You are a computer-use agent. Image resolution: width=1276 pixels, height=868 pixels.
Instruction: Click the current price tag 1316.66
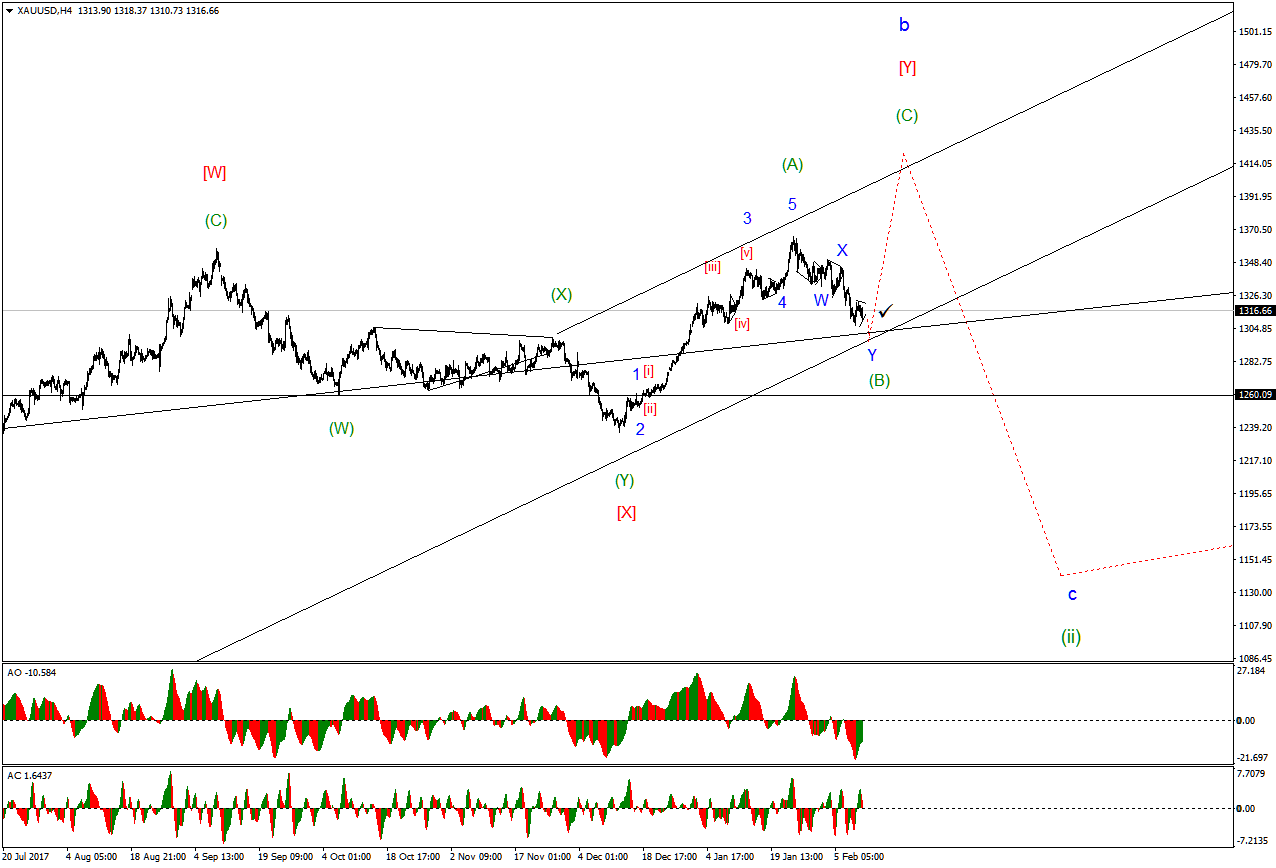[x=1254, y=311]
